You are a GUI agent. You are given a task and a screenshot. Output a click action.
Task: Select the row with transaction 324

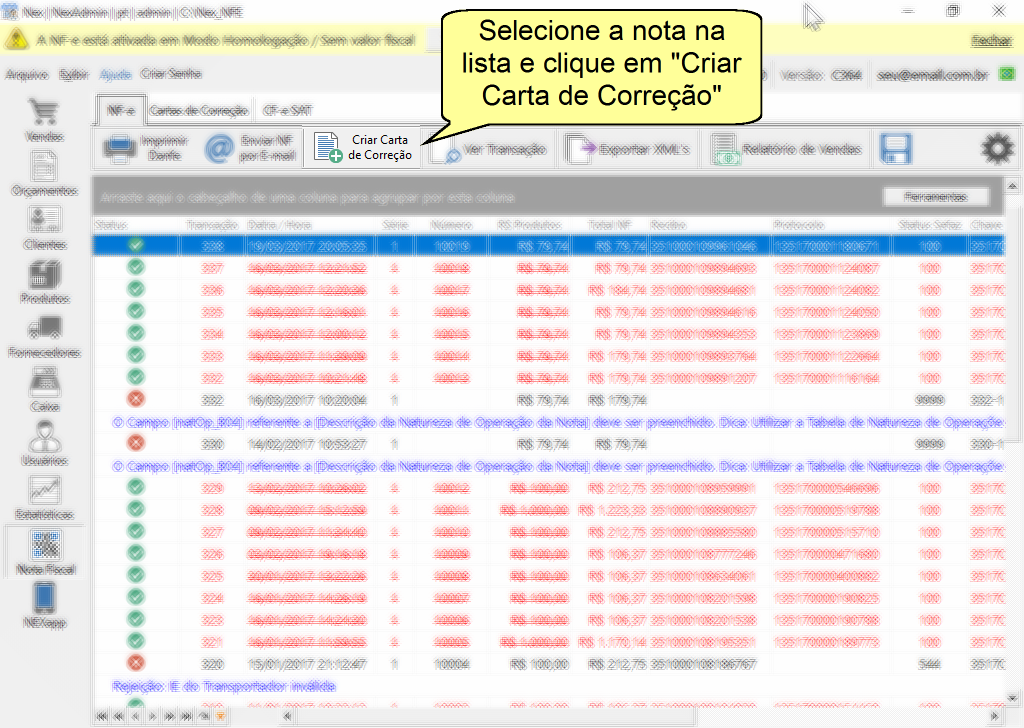(549, 598)
